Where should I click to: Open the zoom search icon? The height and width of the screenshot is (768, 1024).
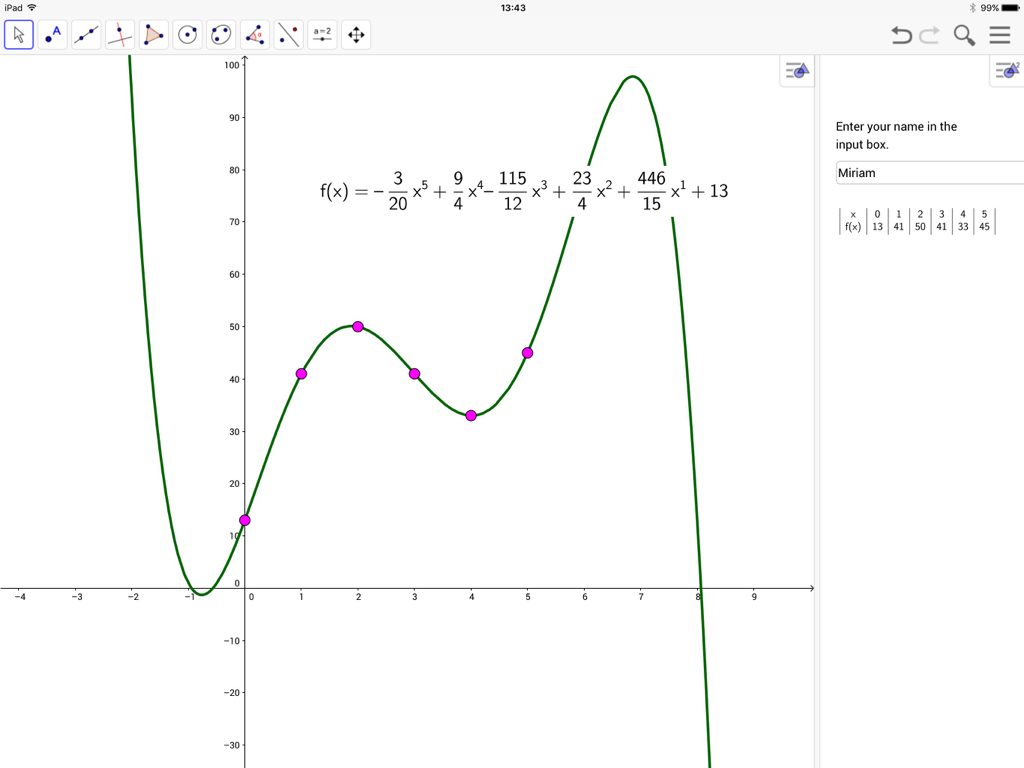click(964, 34)
